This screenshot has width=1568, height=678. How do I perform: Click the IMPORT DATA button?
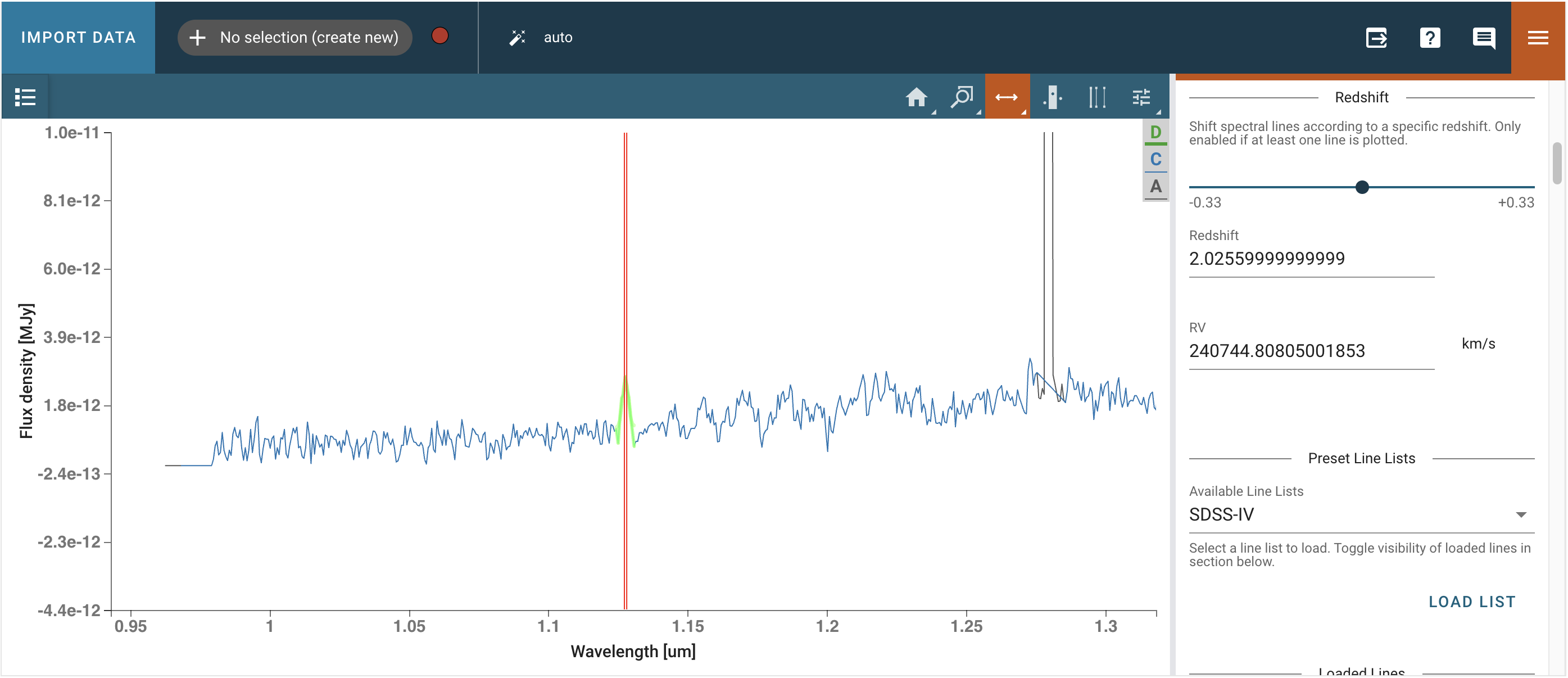tap(79, 38)
